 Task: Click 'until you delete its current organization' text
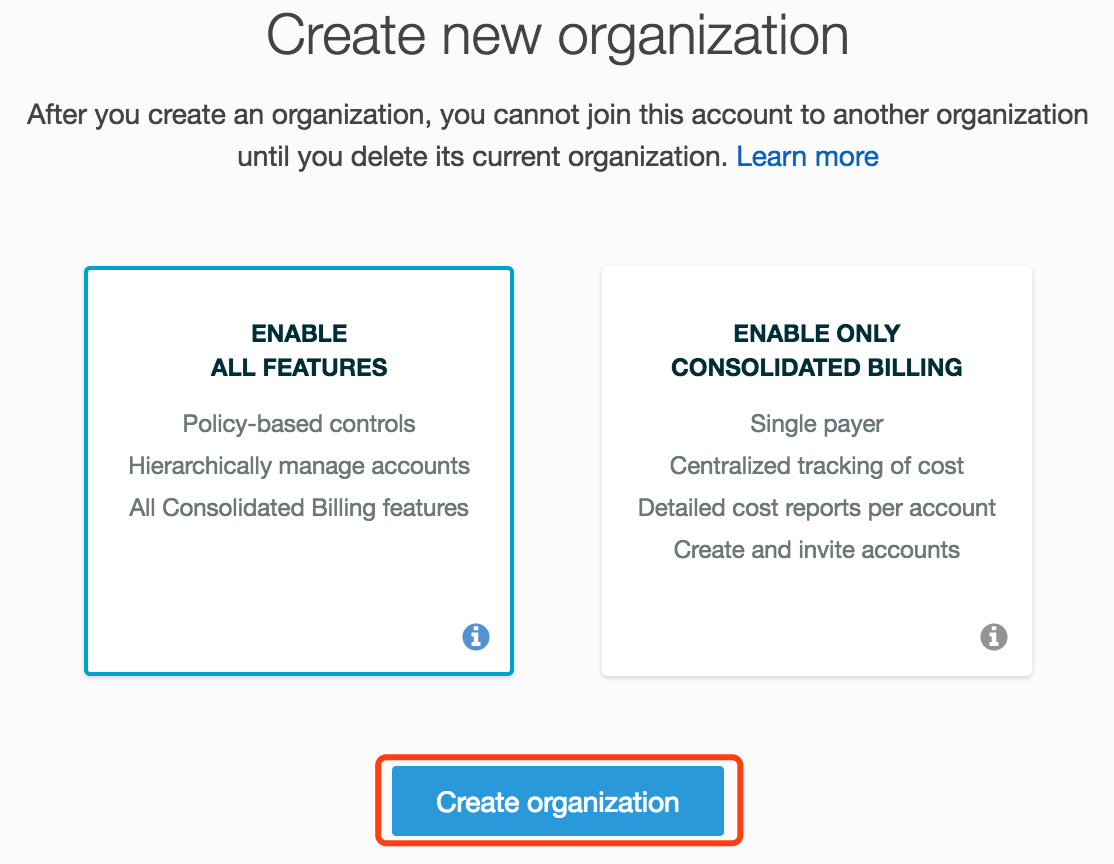[x=480, y=157]
